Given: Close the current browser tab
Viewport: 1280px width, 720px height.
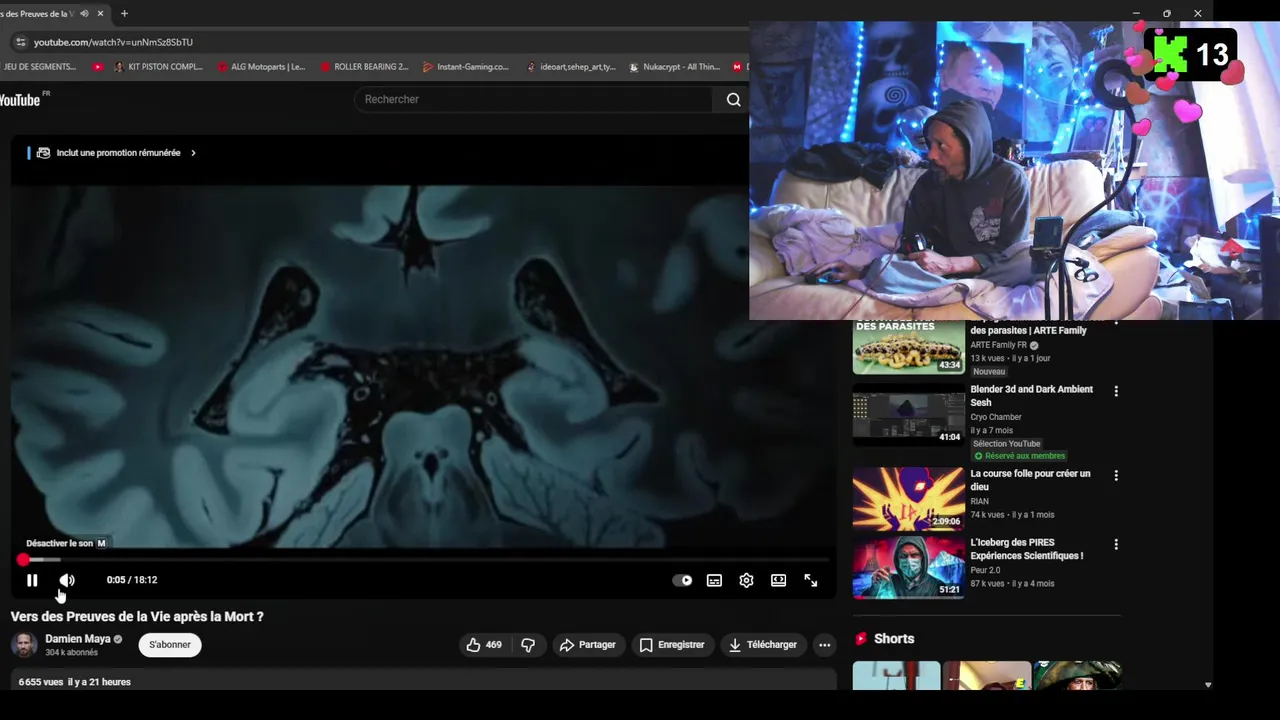Looking at the screenshot, I should [x=100, y=14].
